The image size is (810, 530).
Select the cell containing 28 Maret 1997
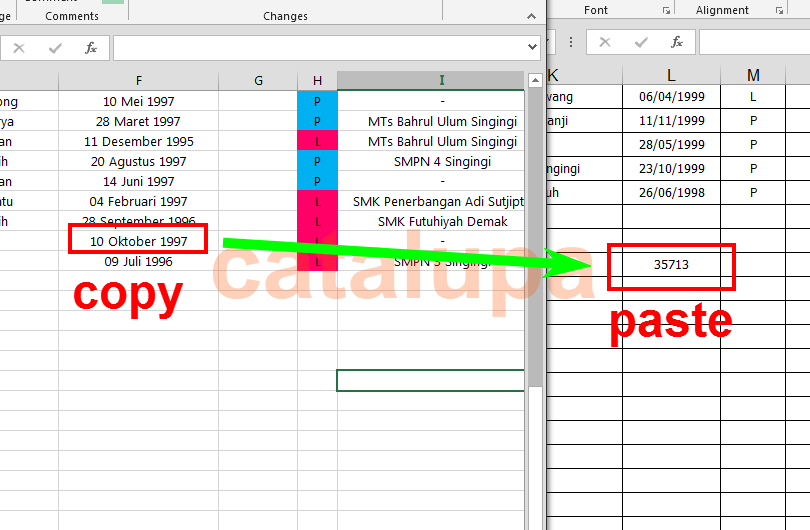click(138, 121)
